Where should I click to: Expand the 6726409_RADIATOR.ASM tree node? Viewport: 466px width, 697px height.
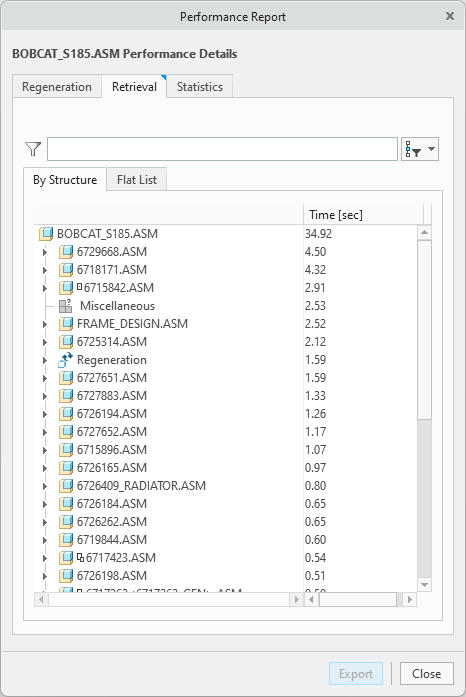[44, 486]
